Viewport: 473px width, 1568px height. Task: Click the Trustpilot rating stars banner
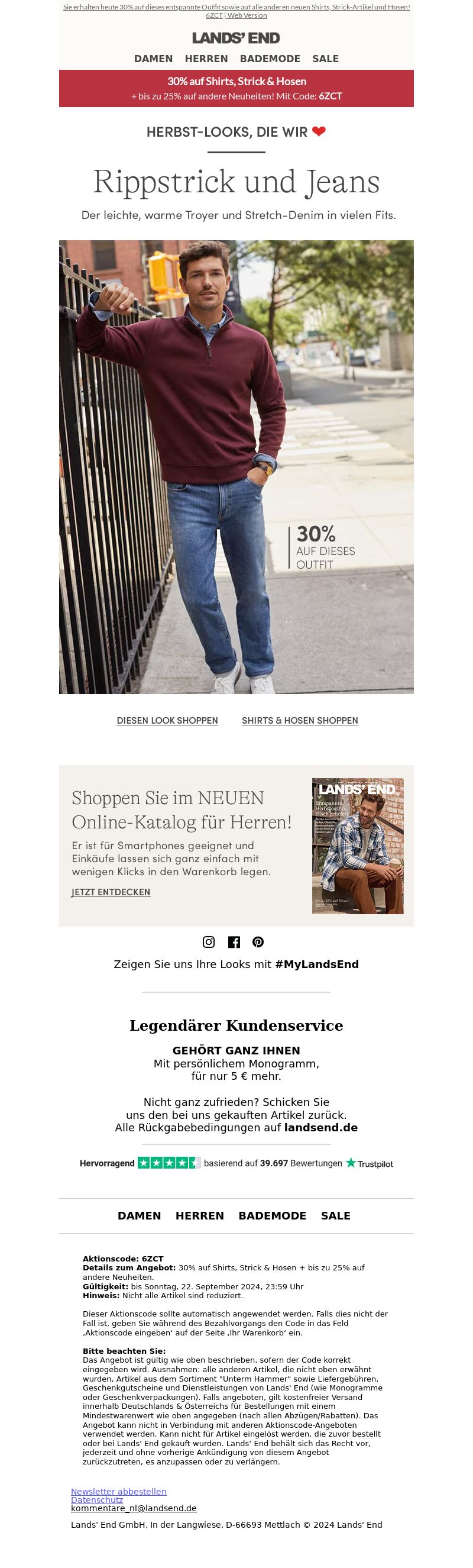236,1163
